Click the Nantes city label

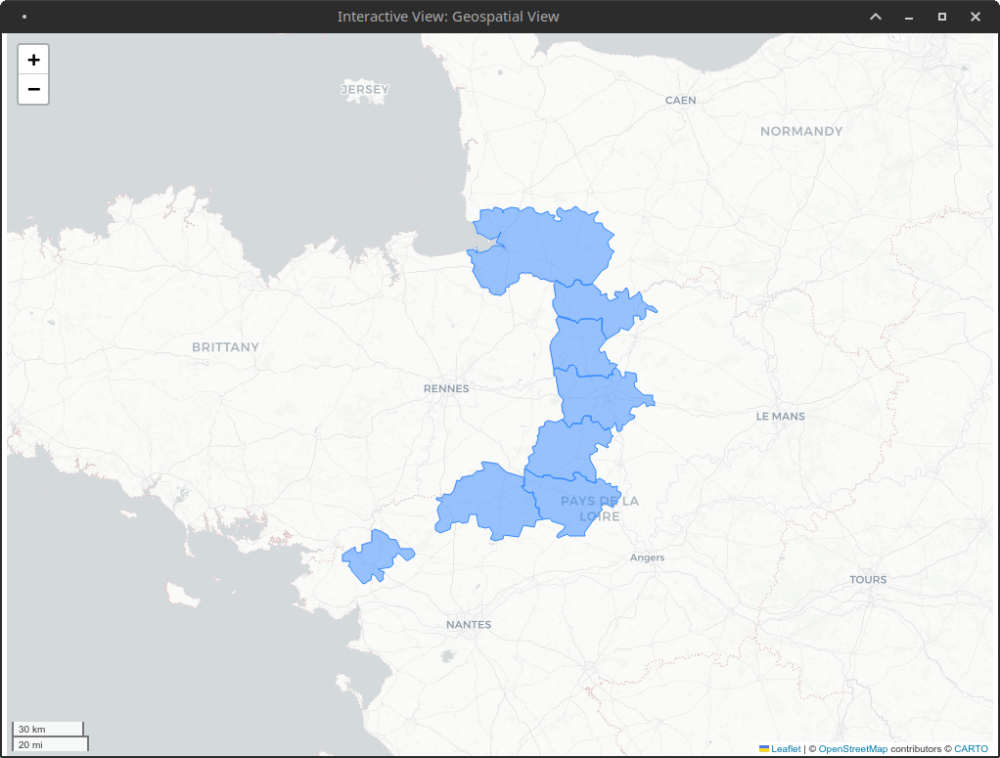[x=468, y=624]
